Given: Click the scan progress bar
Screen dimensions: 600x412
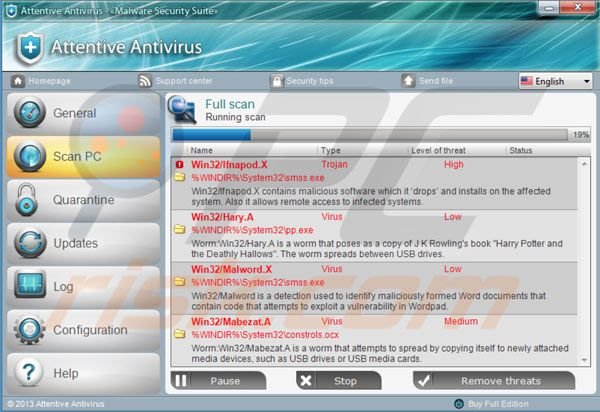Looking at the screenshot, I should [370, 135].
